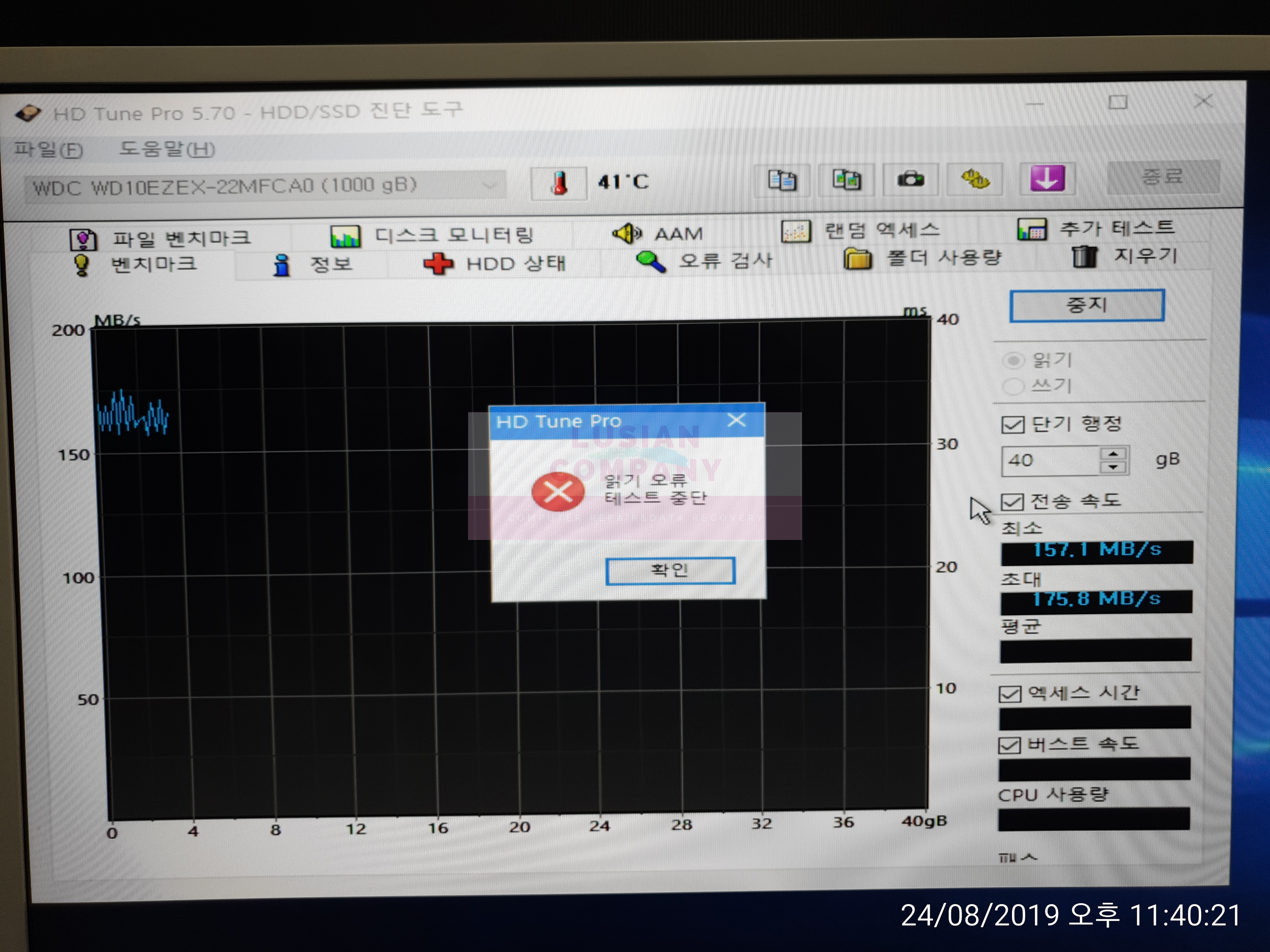
Task: Open the 파일(F) menu
Action: [x=48, y=150]
